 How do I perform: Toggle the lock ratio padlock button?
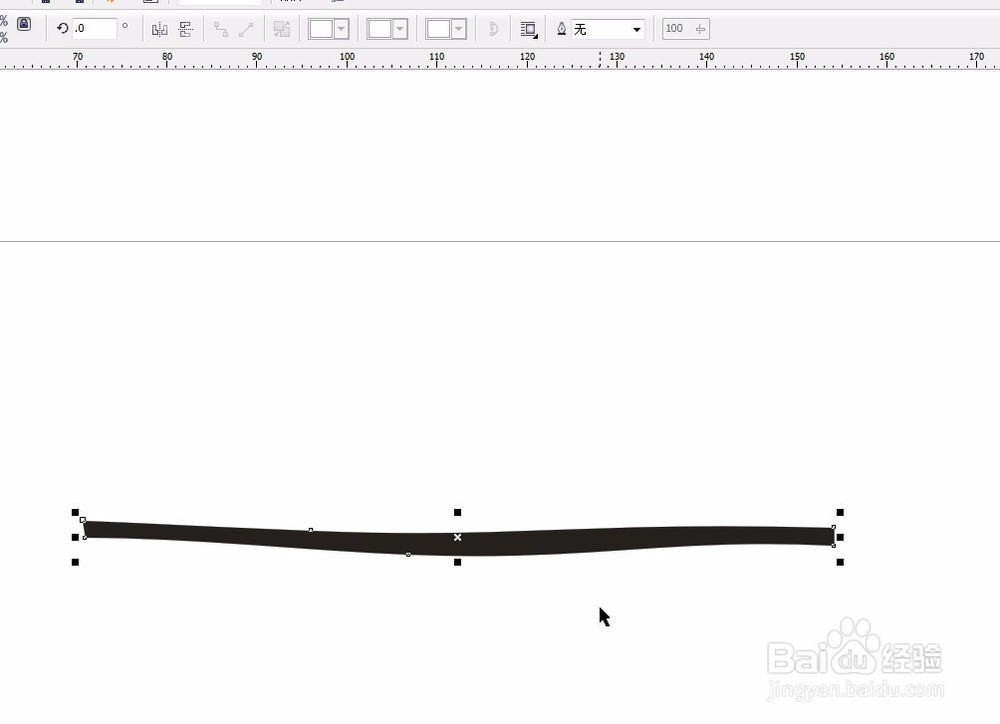(x=24, y=24)
